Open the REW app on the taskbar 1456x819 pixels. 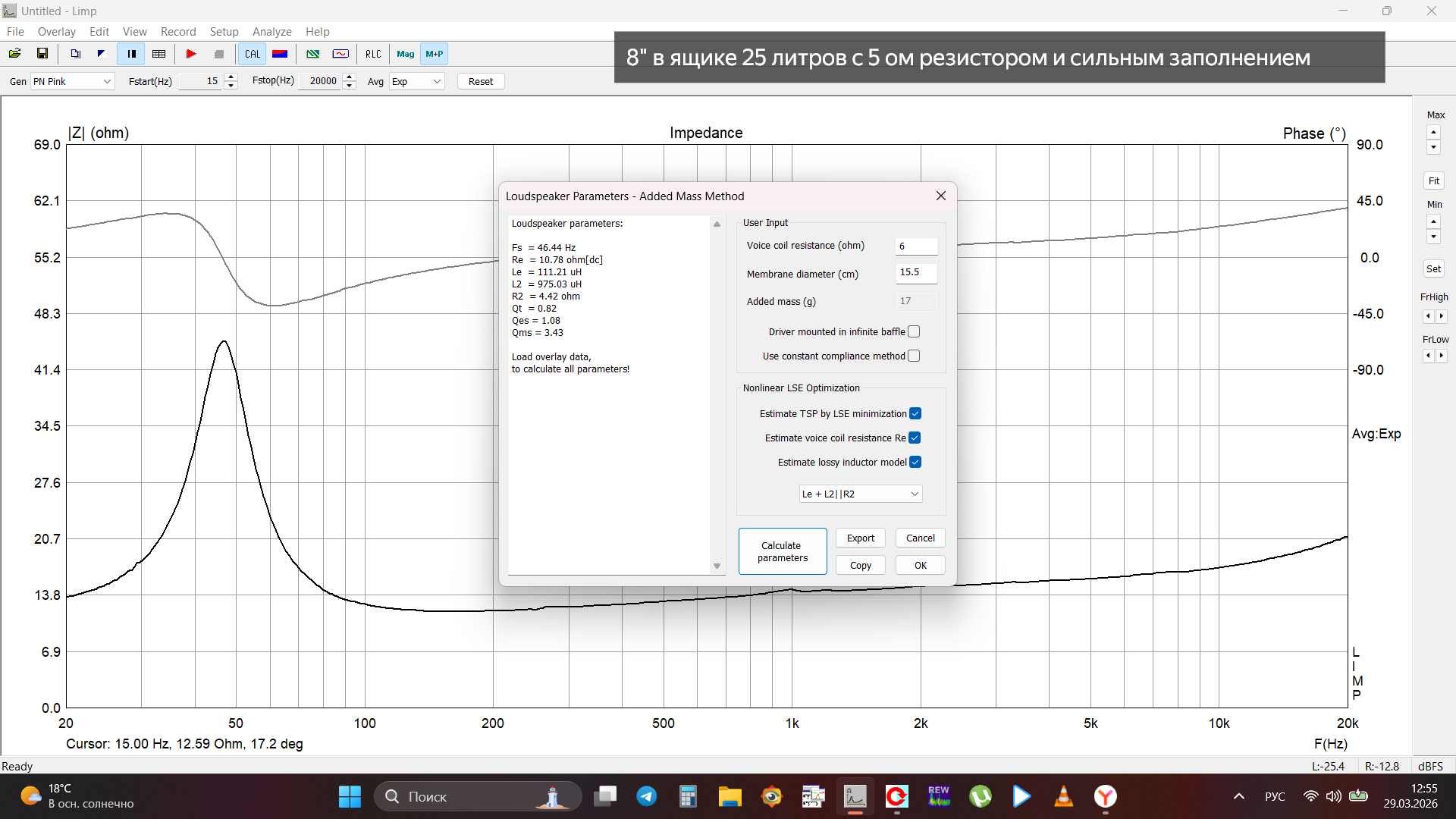938,796
